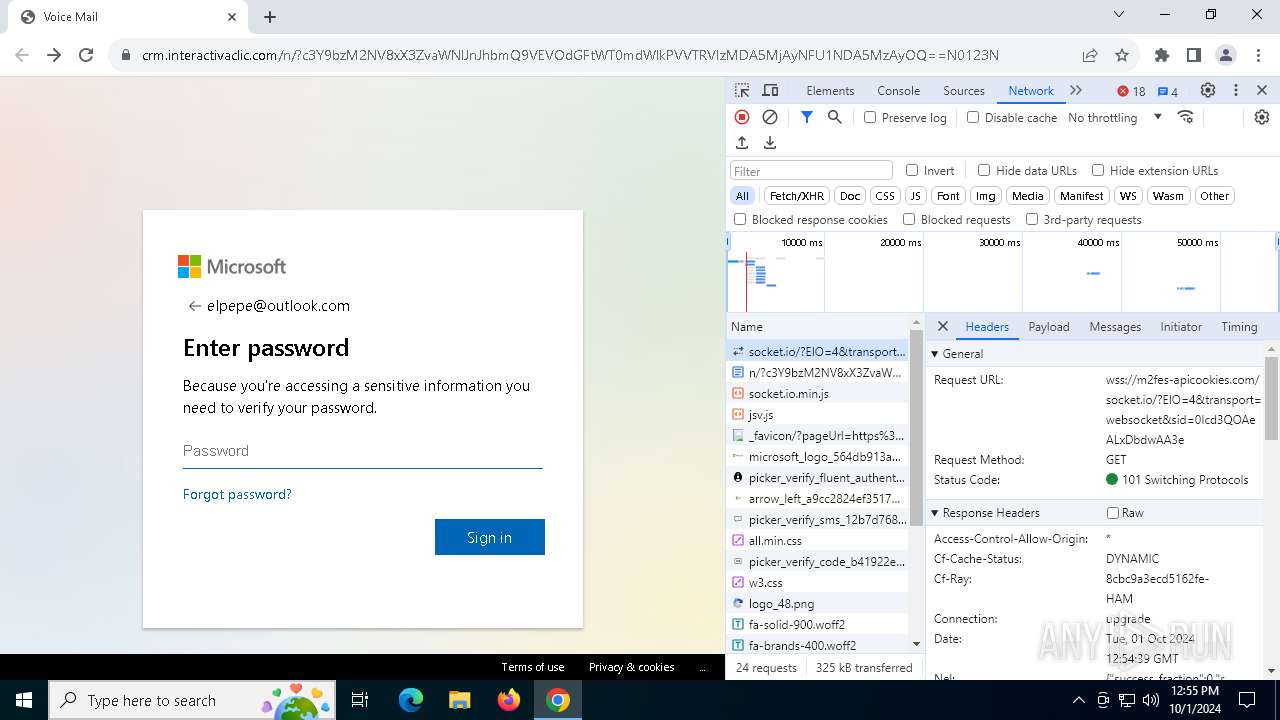Switch to Sources tab
1280x720 pixels.
click(964, 90)
